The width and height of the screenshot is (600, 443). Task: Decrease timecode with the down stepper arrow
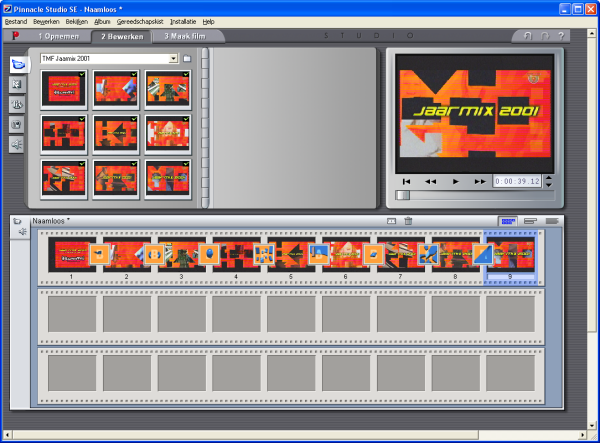[x=549, y=185]
